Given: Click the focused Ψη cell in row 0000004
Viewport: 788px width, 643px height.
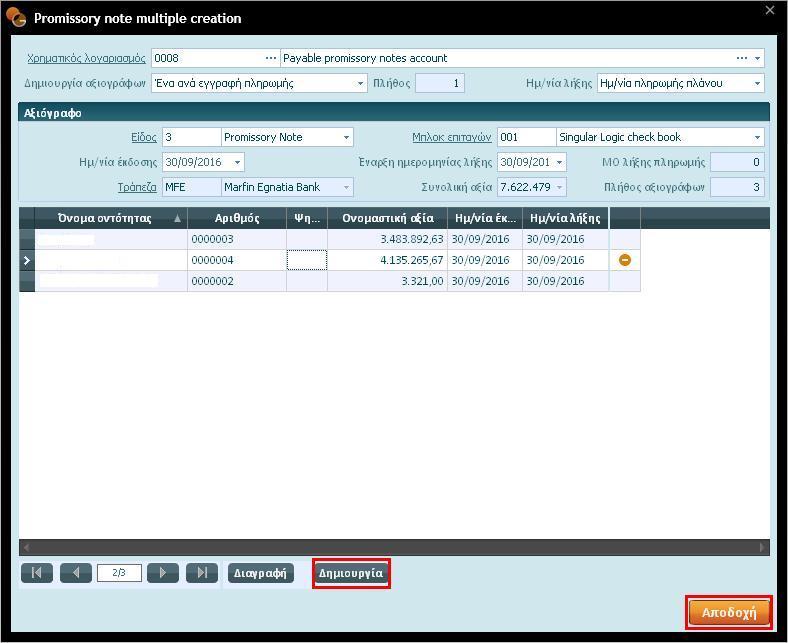Looking at the screenshot, I should point(307,260).
